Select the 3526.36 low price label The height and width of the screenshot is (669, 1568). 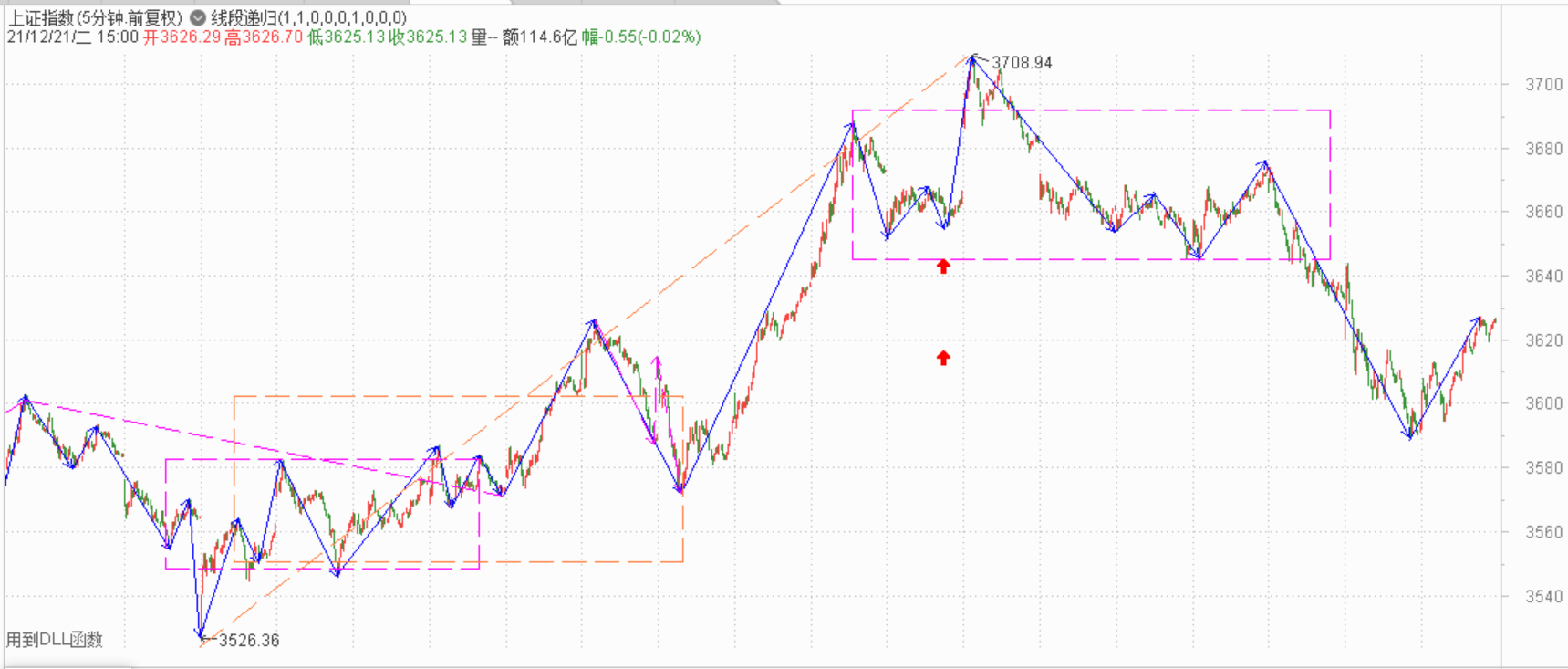tap(249, 640)
